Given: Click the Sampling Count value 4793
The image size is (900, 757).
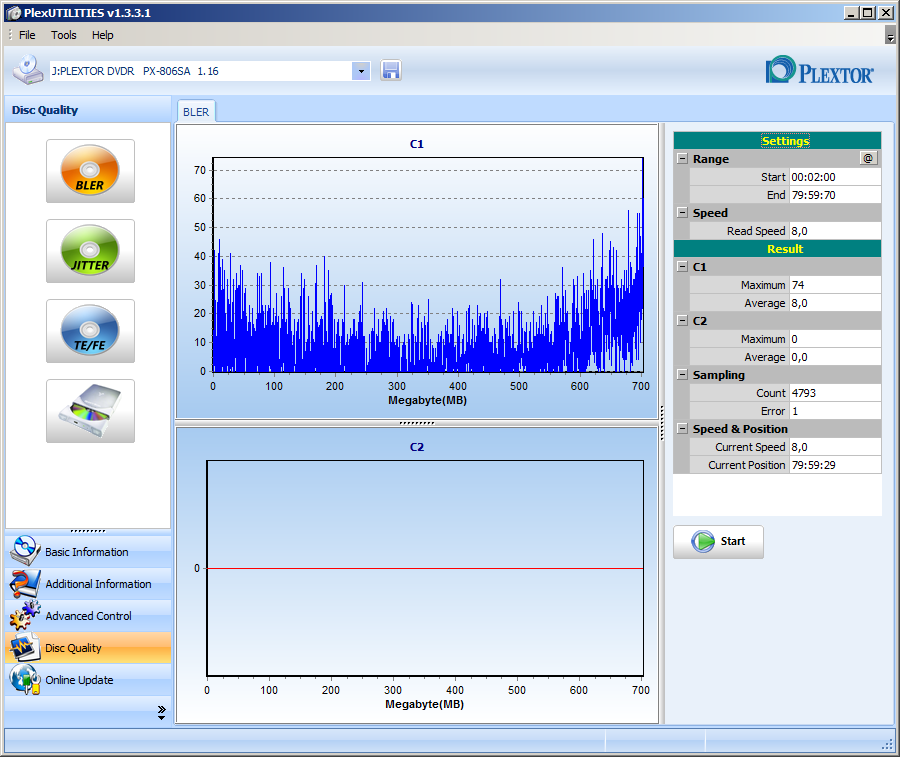Looking at the screenshot, I should pyautogui.click(x=835, y=393).
